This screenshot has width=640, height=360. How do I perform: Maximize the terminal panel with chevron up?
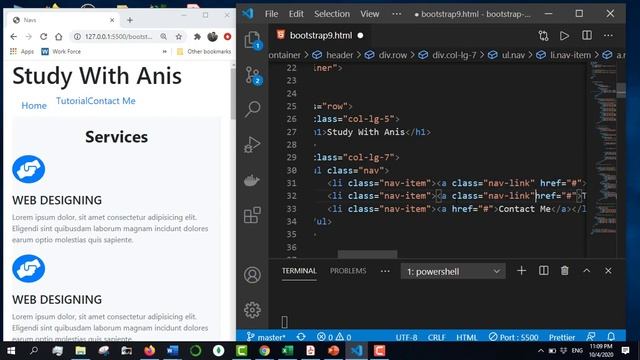pyautogui.click(x=587, y=271)
